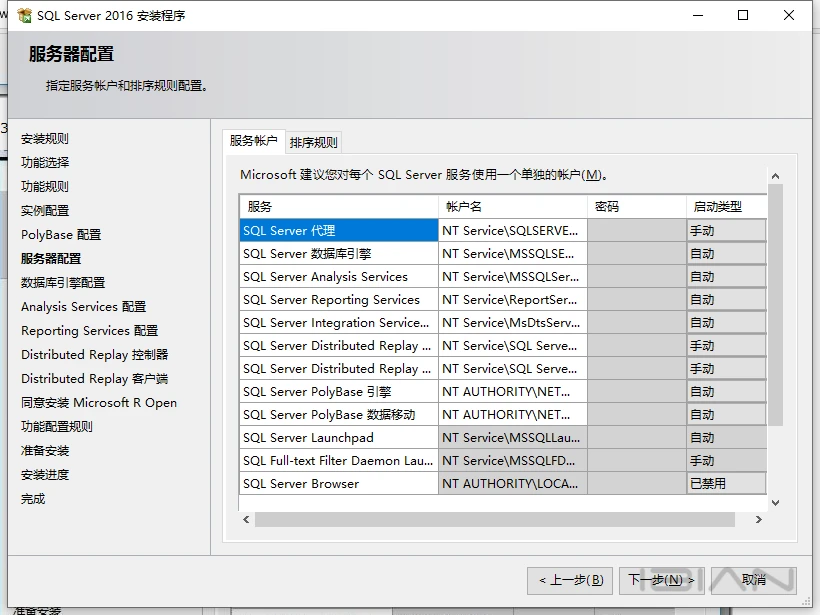Open the 排序规则 tab
This screenshot has height=615, width=820.
click(313, 142)
